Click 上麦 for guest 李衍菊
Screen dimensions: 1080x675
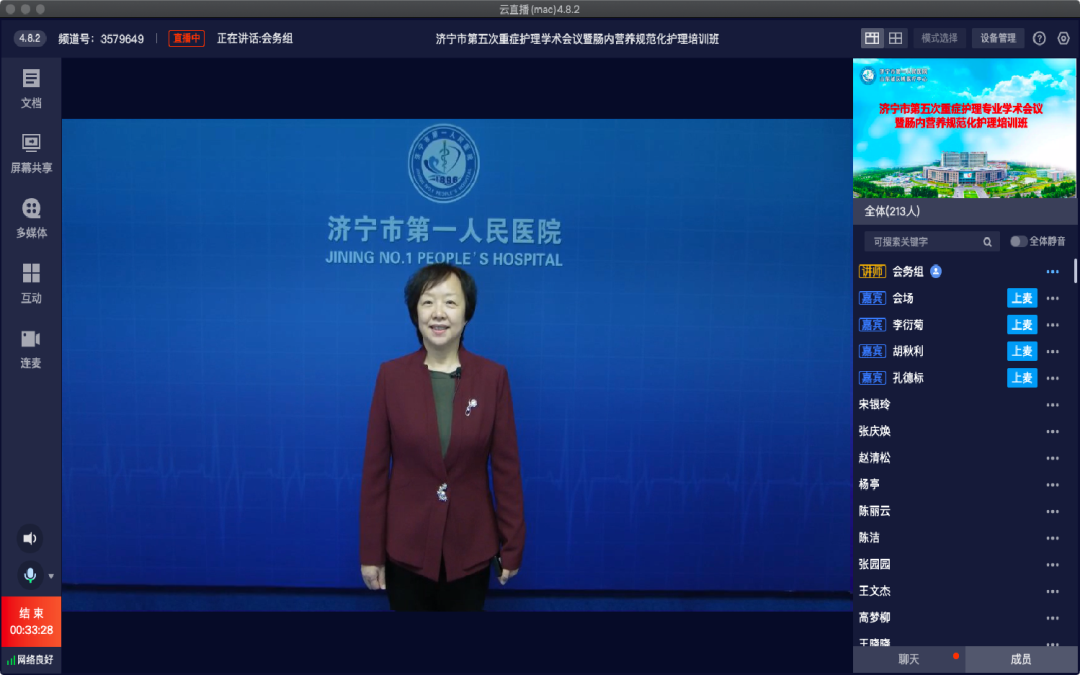[x=1022, y=324]
